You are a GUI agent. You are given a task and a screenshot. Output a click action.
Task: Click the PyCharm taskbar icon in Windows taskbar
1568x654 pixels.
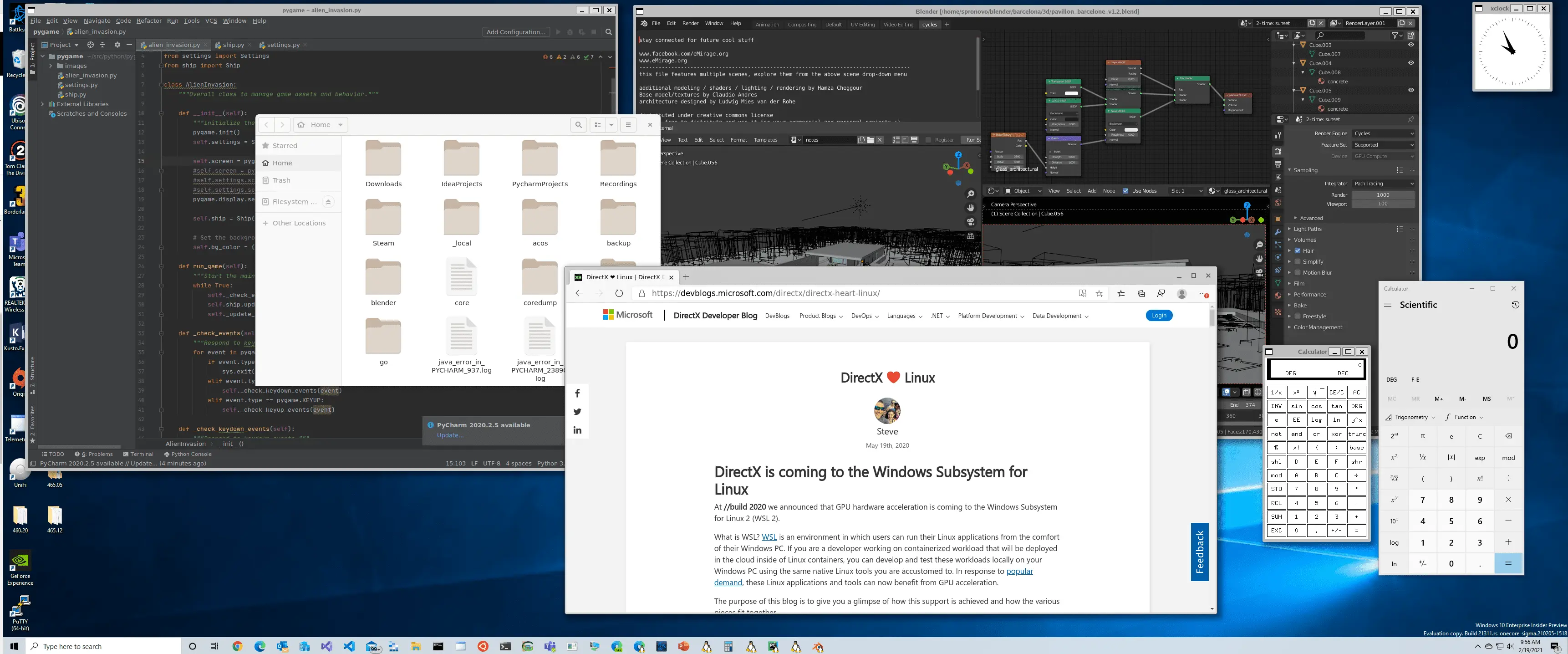774,645
